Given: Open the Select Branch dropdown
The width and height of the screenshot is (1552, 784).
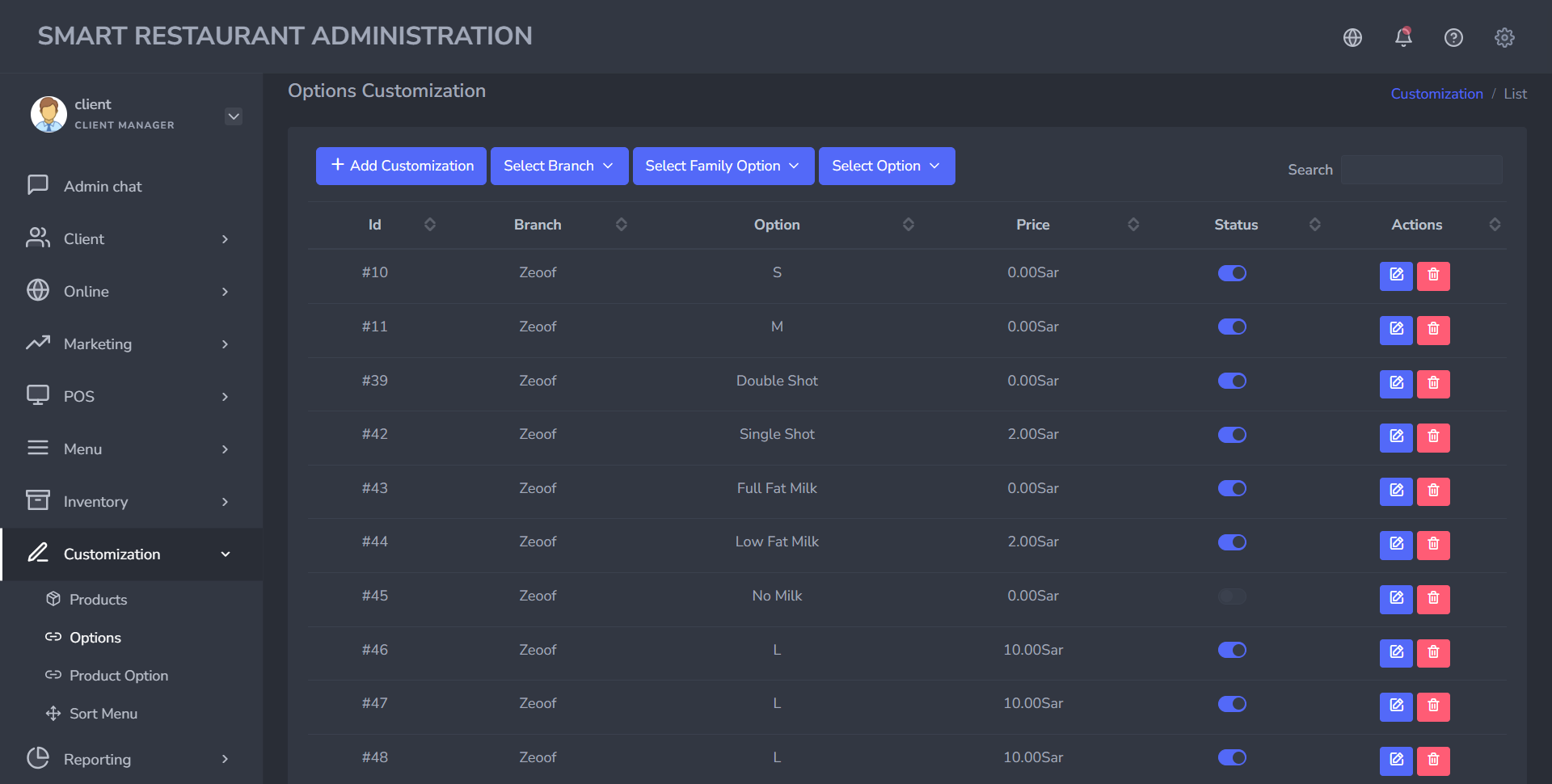Looking at the screenshot, I should pos(559,166).
